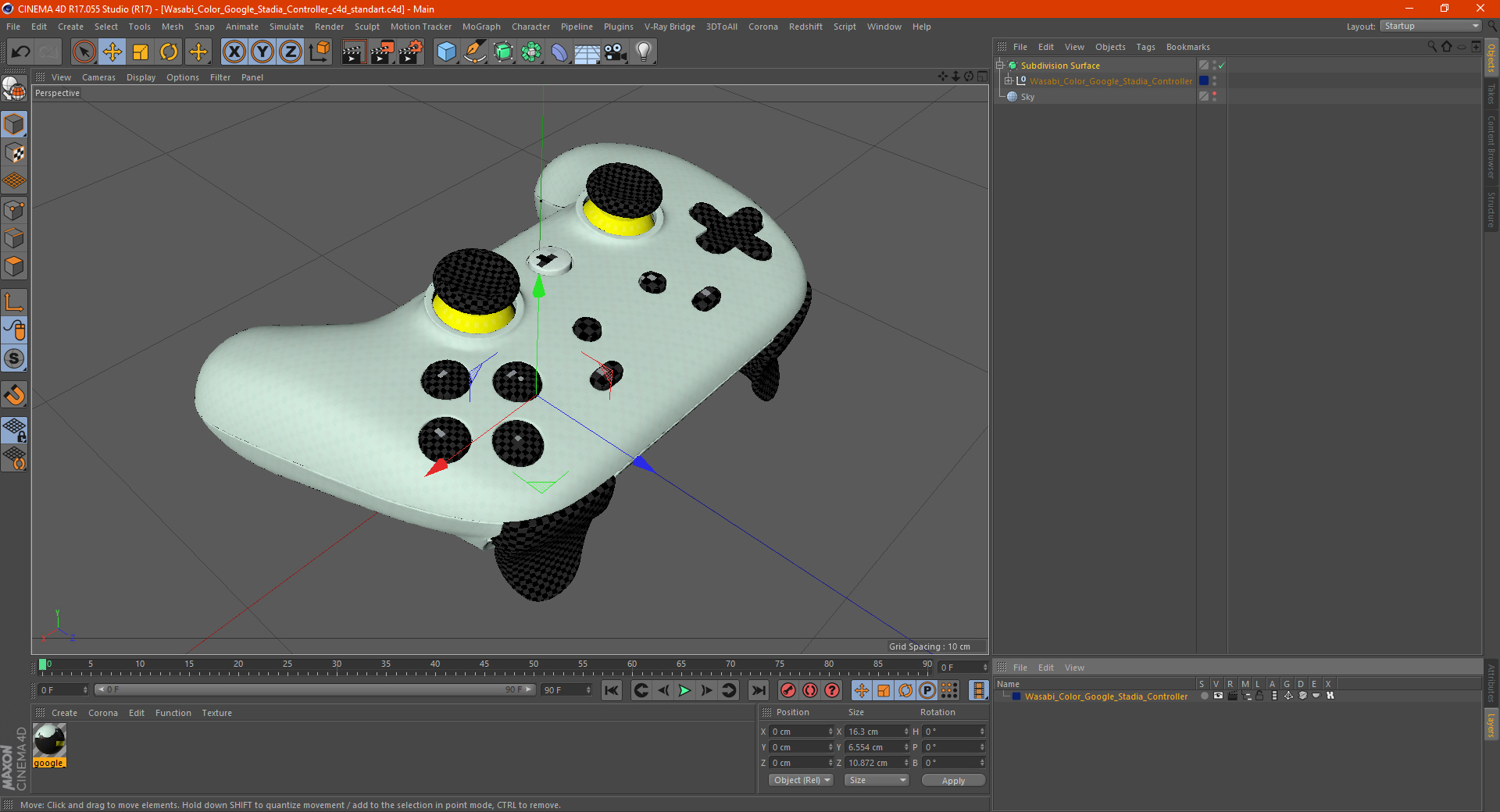Image resolution: width=1500 pixels, height=812 pixels.
Task: Click the X position input field
Action: coord(802,732)
